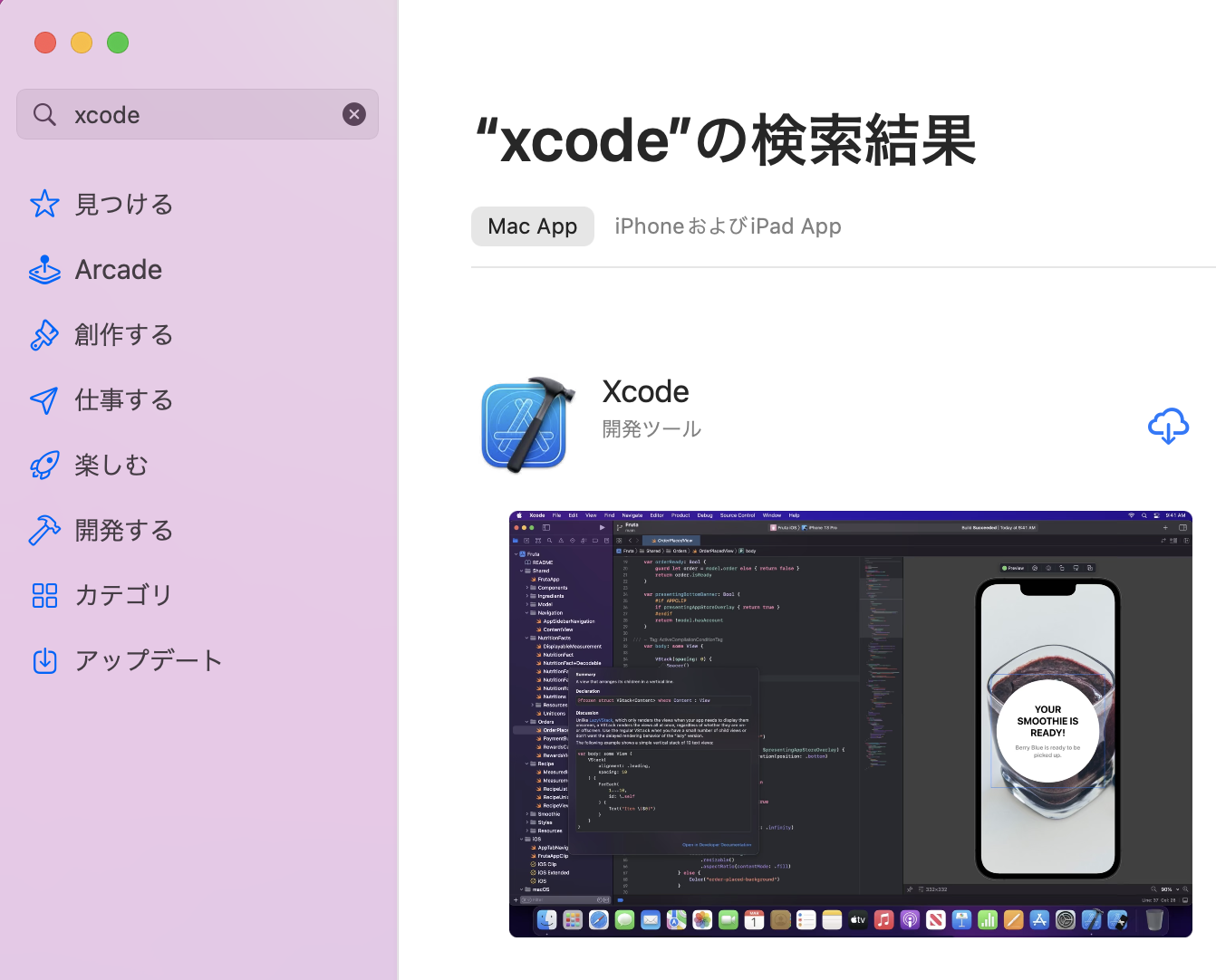Click the grid icon for カテゴリ
Screen dimensions: 1216x980
tap(44, 595)
